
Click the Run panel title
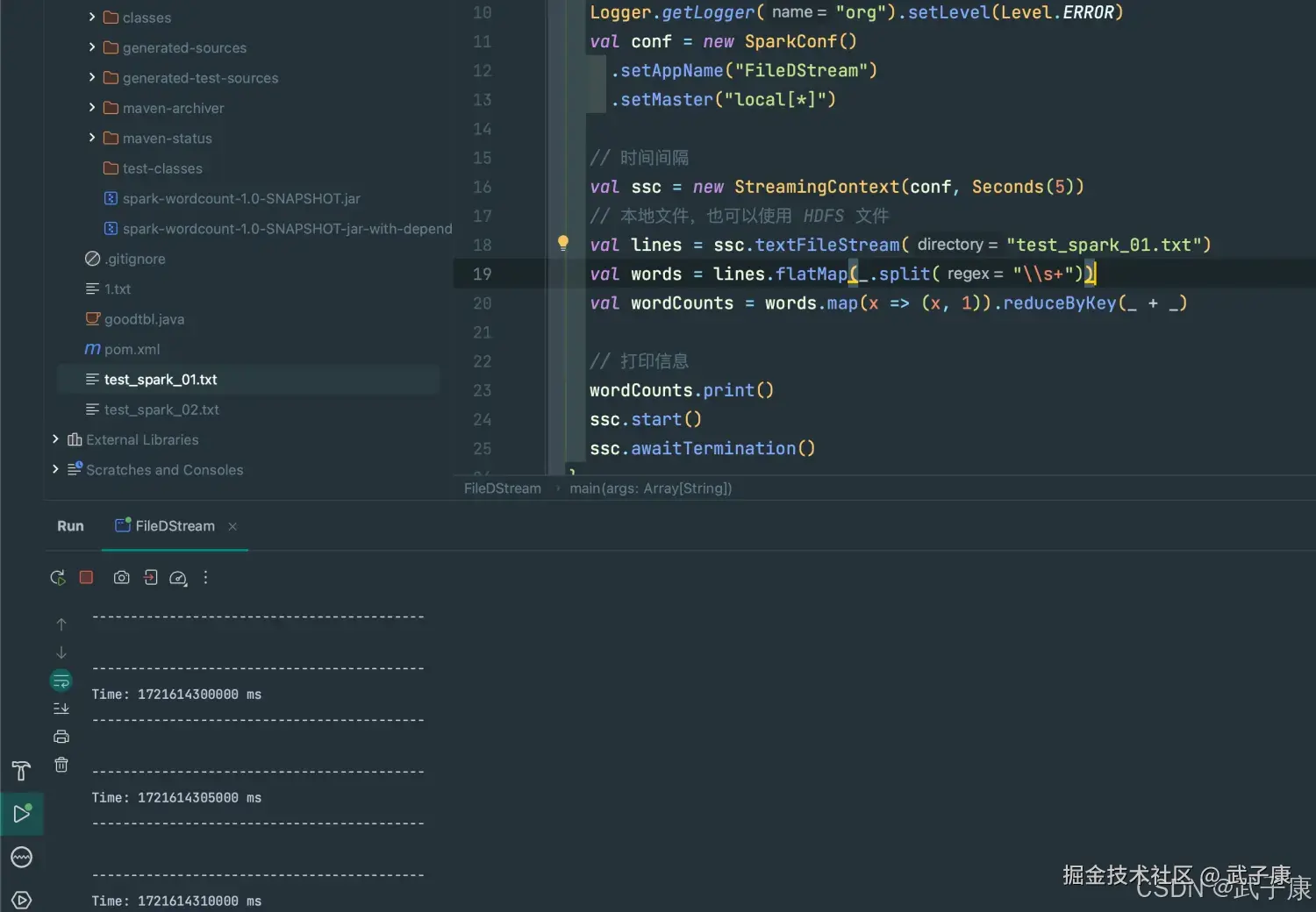coord(70,526)
